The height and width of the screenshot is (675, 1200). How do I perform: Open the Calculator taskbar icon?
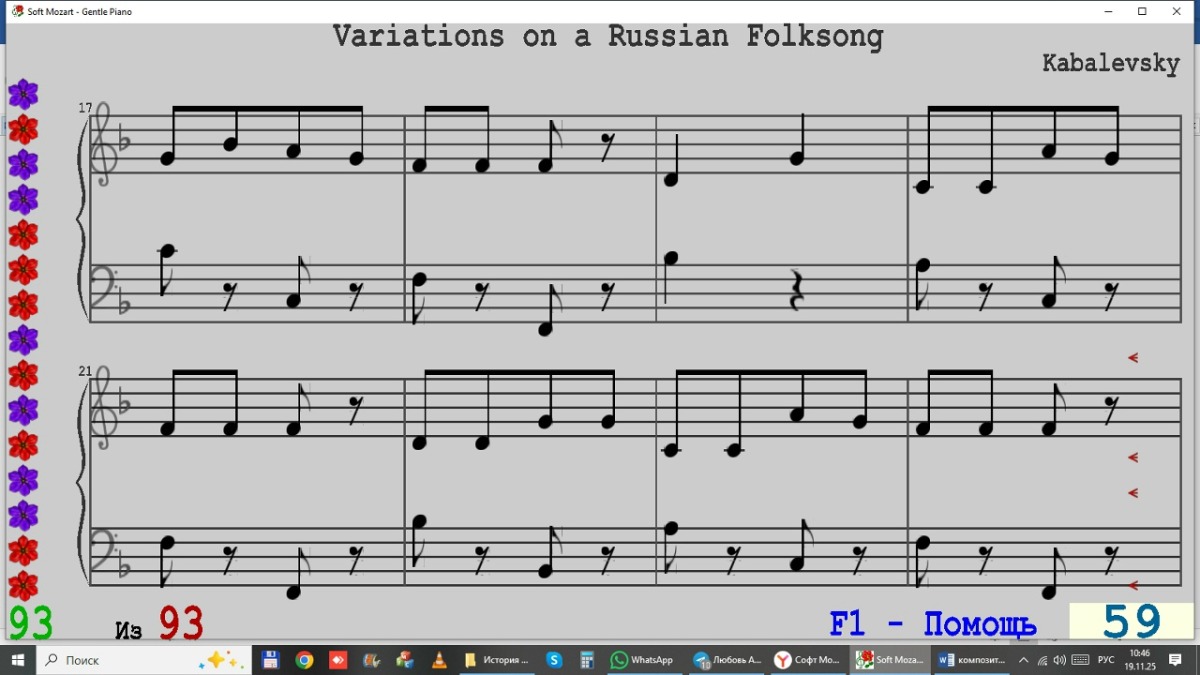[587, 660]
